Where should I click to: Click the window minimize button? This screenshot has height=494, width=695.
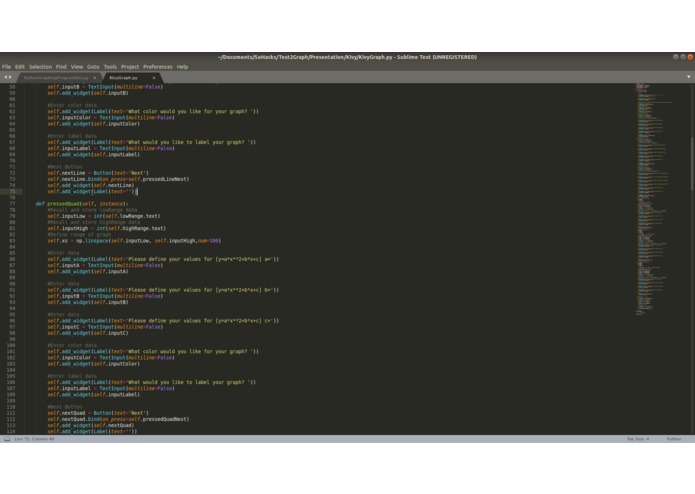(675, 57)
